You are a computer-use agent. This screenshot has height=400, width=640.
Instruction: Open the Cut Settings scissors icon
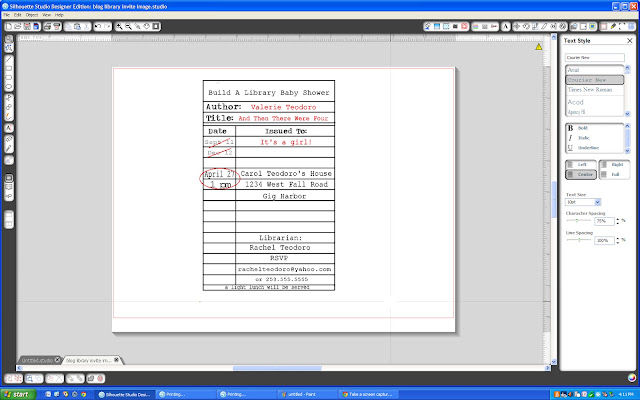[494, 27]
